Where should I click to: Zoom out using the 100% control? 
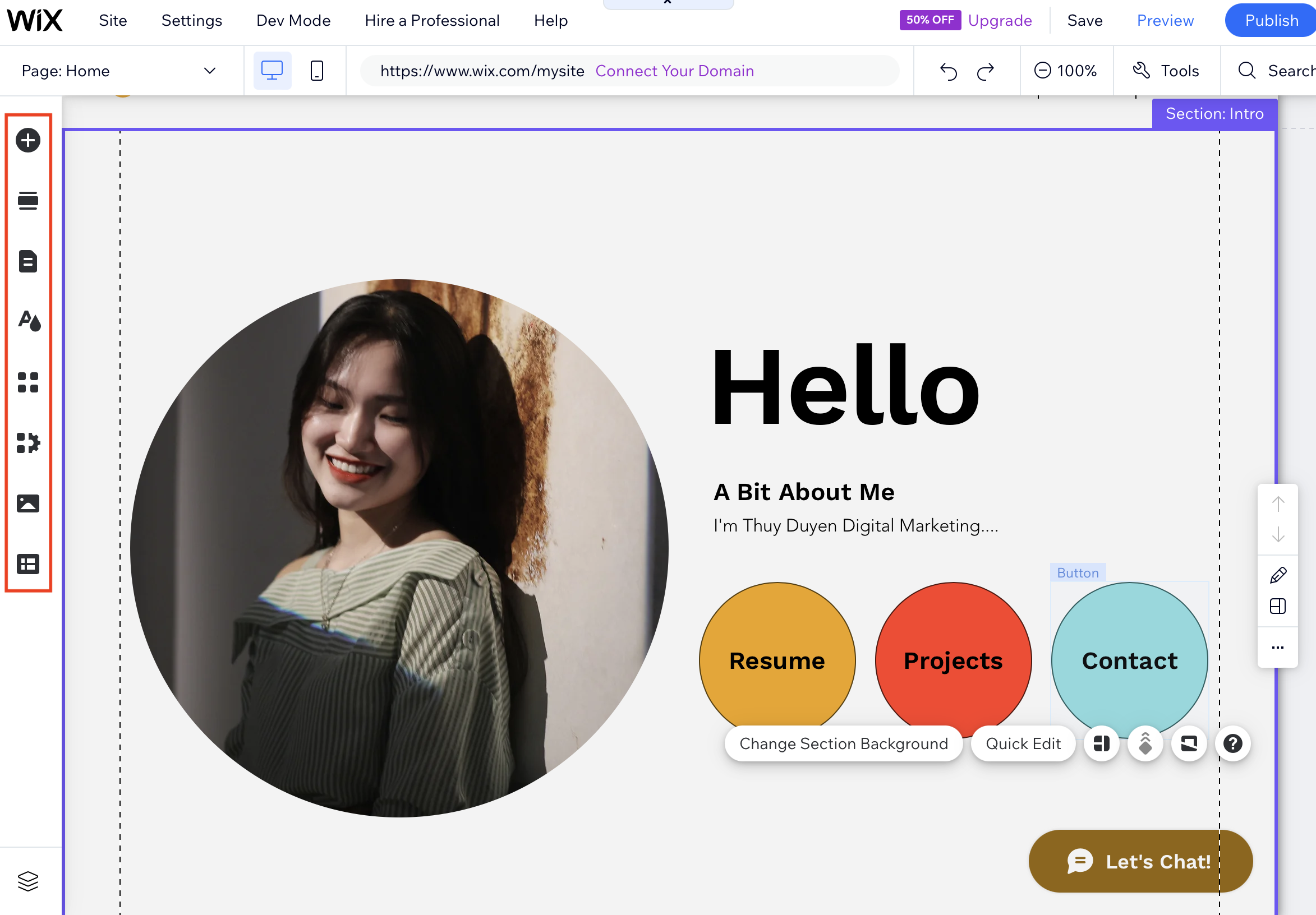pyautogui.click(x=1042, y=71)
